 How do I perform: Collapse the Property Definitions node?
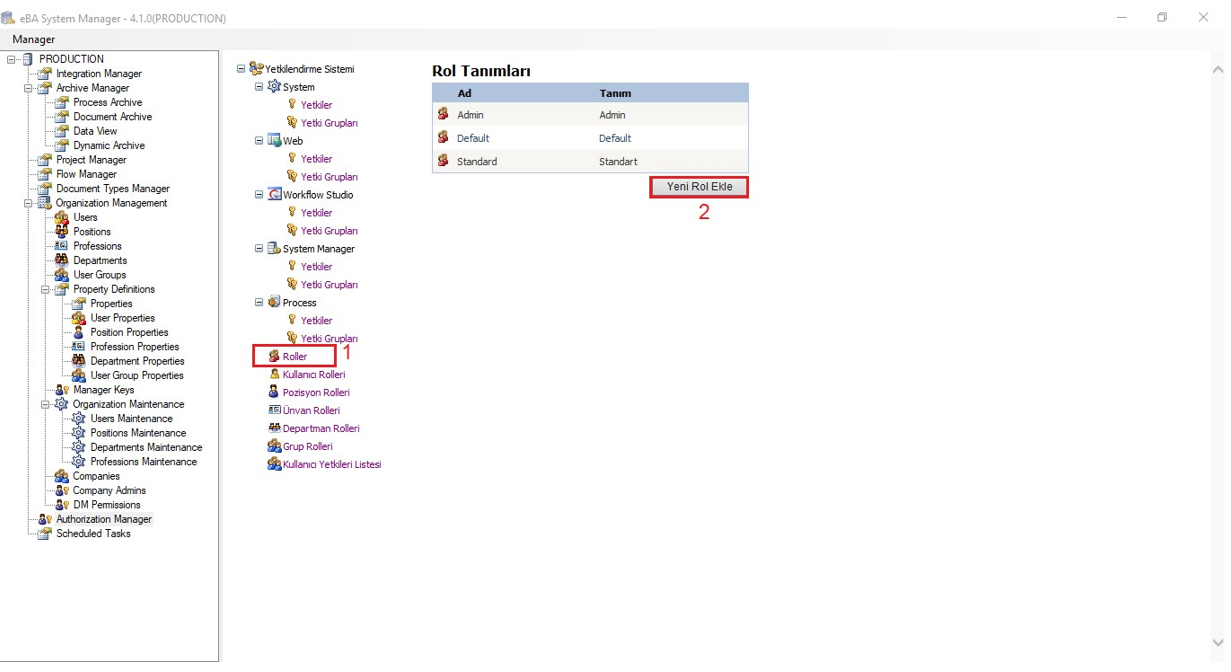[46, 289]
